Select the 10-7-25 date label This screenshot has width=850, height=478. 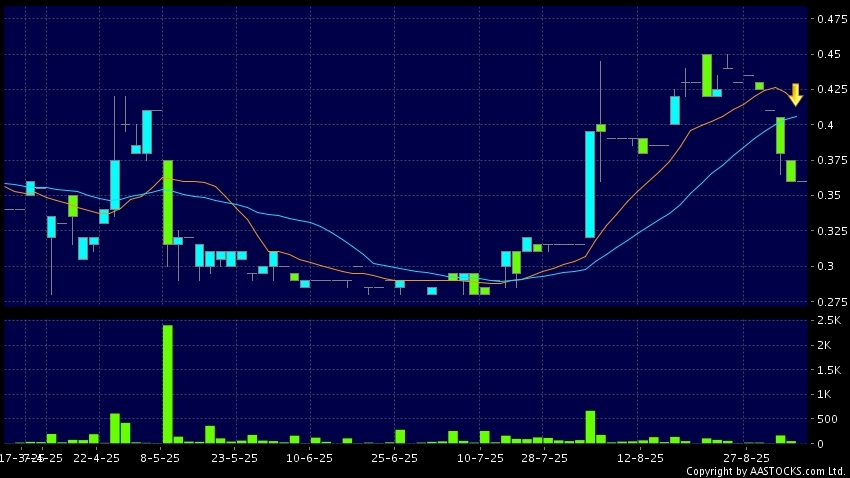click(480, 458)
